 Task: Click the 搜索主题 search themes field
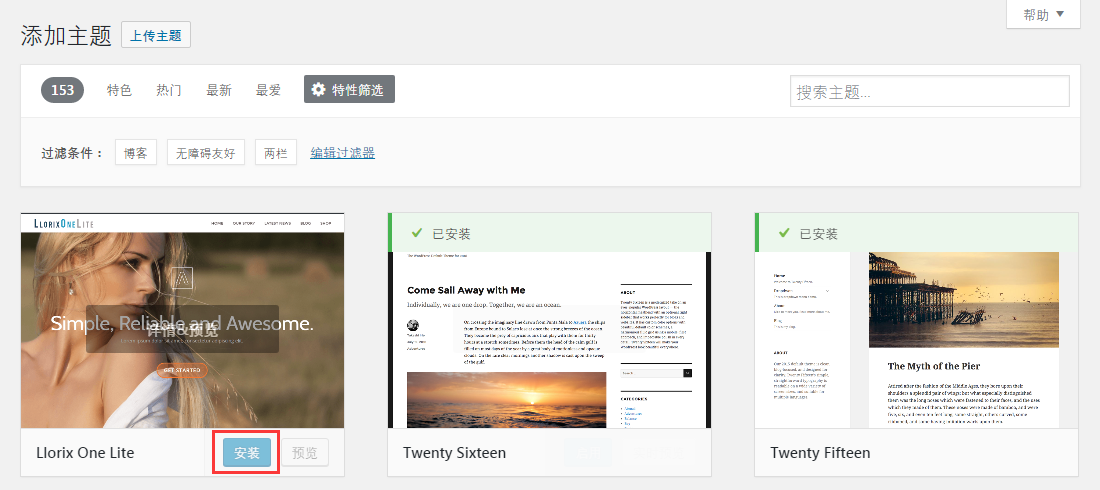[x=930, y=91]
